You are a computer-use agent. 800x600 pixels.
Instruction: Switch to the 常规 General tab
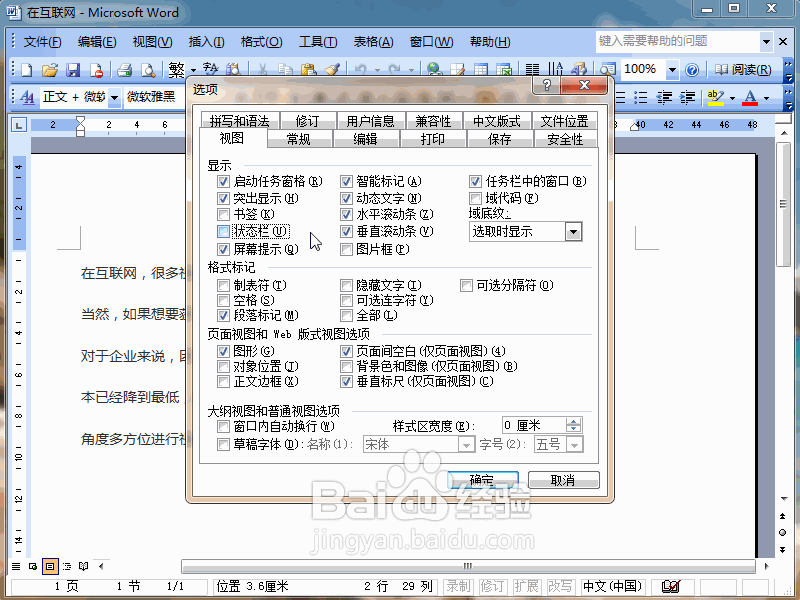click(x=299, y=139)
